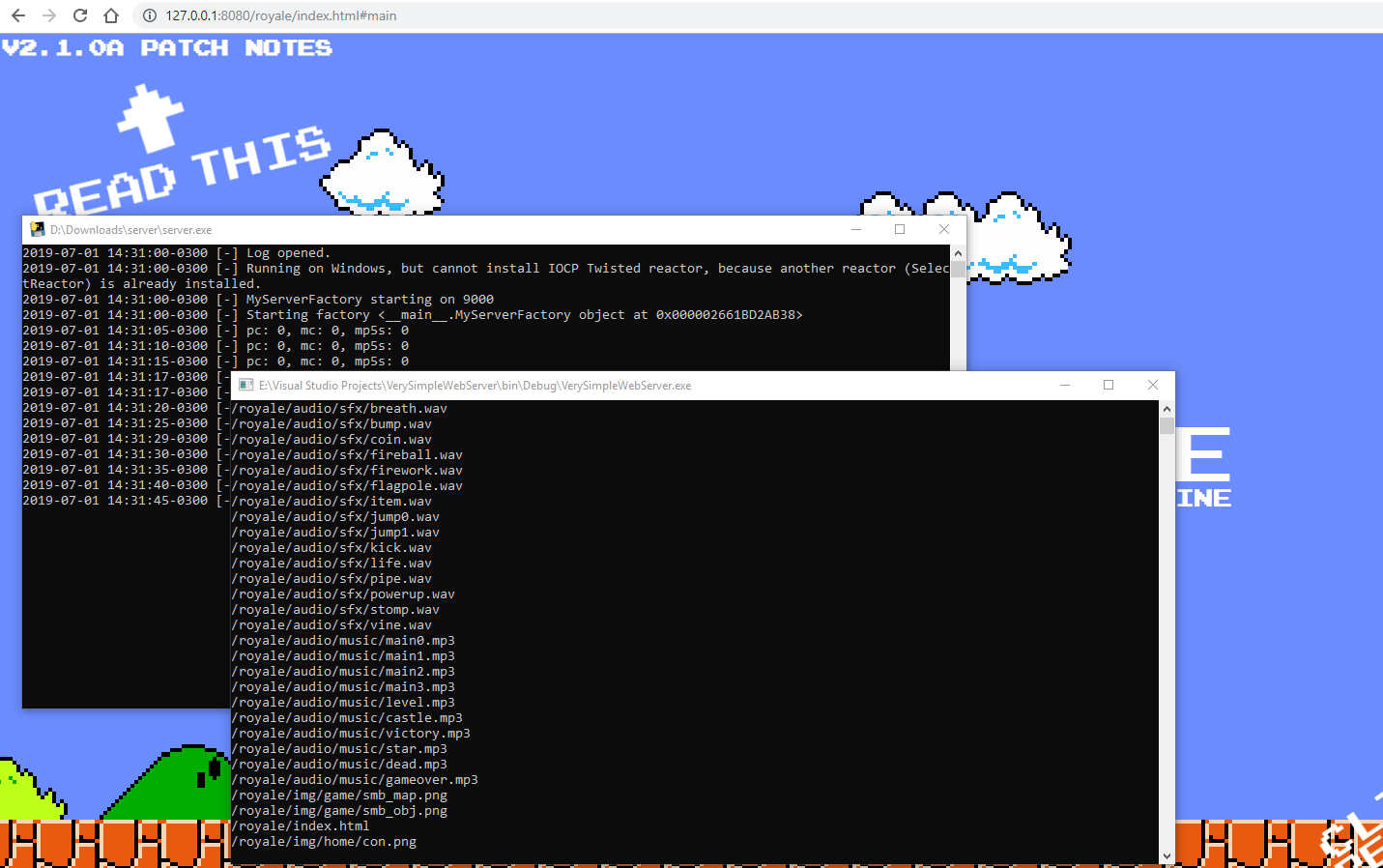This screenshot has width=1383, height=868.
Task: Click scrollbar thumb in VerySimpleWebServer console
Action: [x=1167, y=425]
